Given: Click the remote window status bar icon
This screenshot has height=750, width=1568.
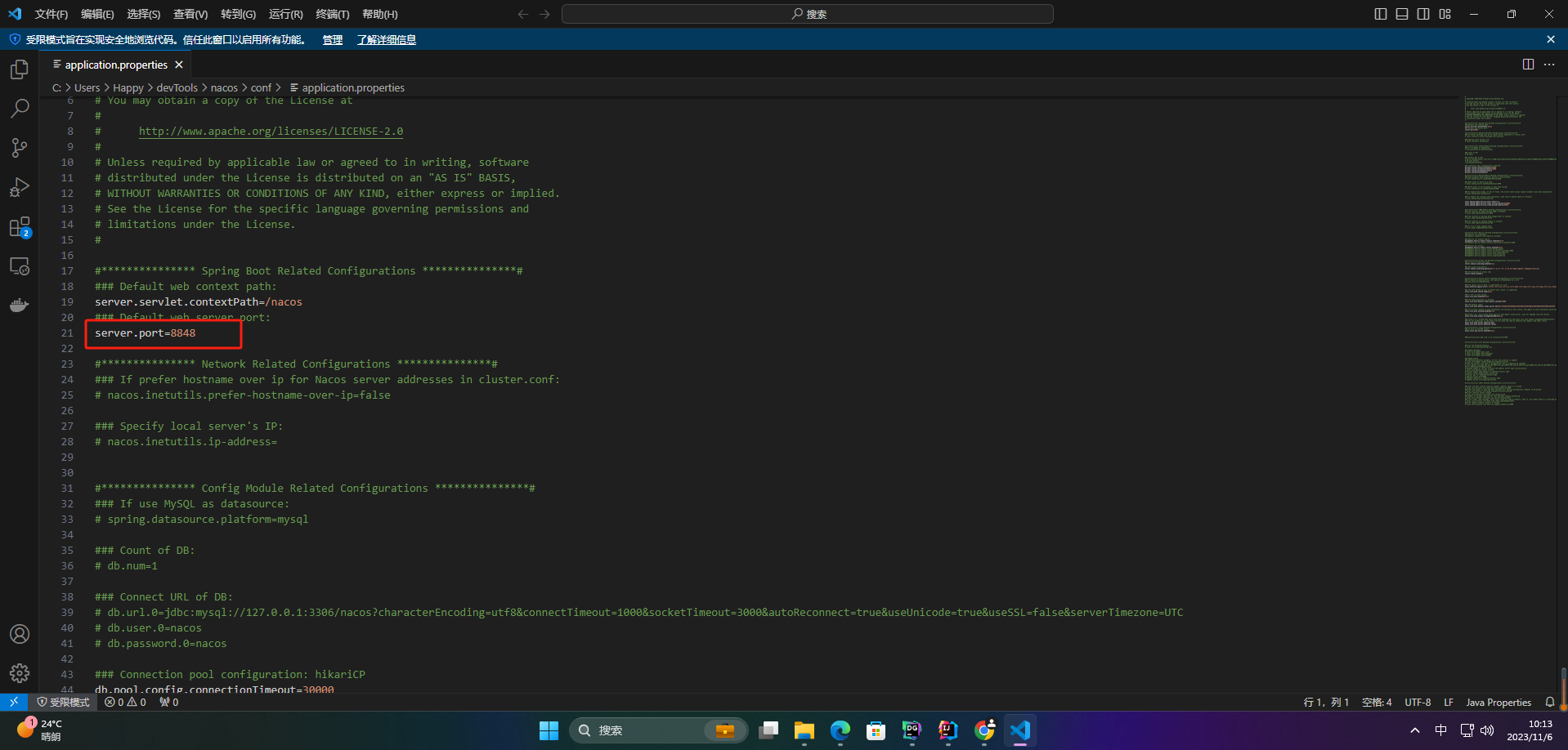Looking at the screenshot, I should tap(14, 702).
